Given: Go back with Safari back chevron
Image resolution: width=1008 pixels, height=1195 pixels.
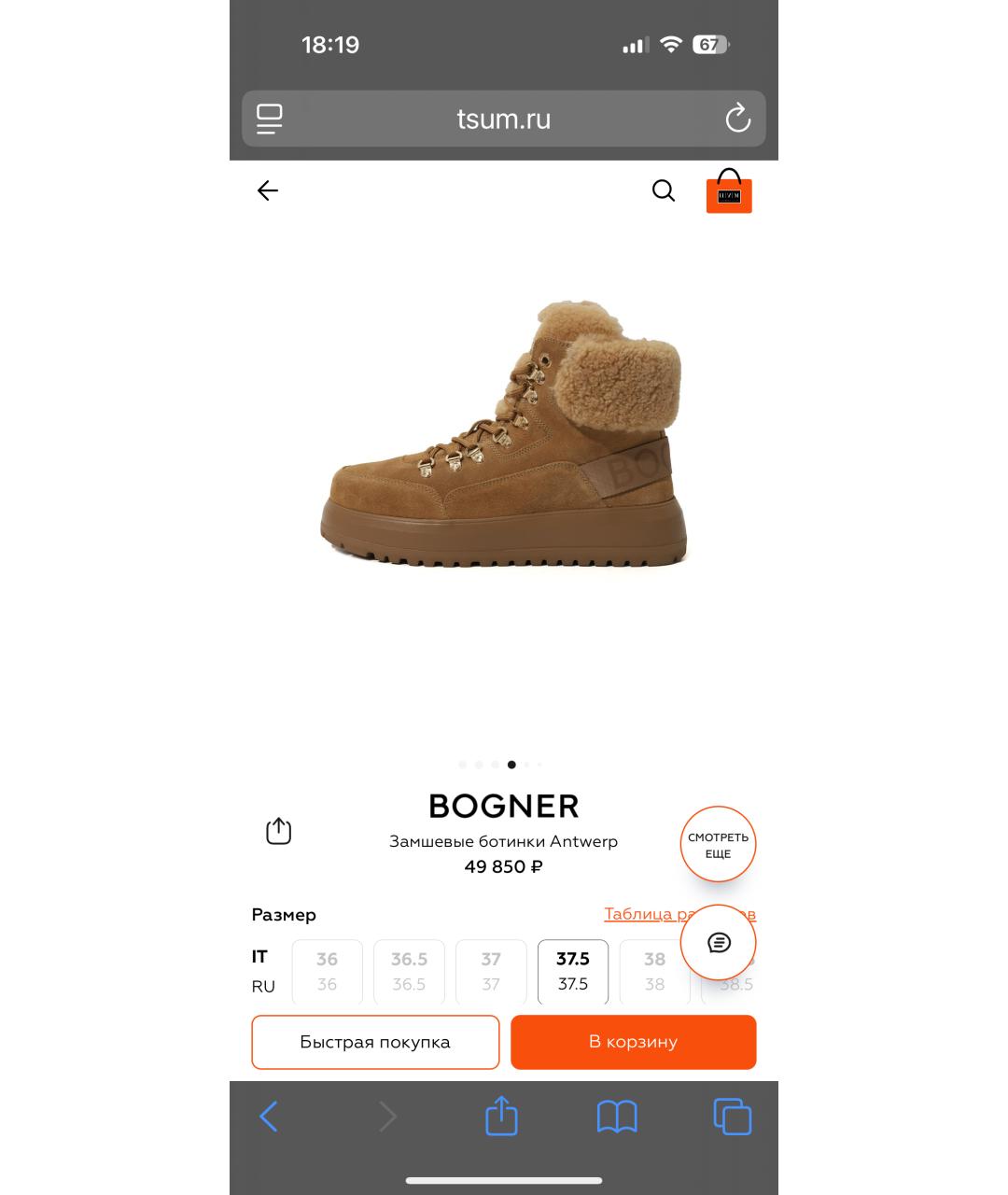Looking at the screenshot, I should click(269, 1117).
